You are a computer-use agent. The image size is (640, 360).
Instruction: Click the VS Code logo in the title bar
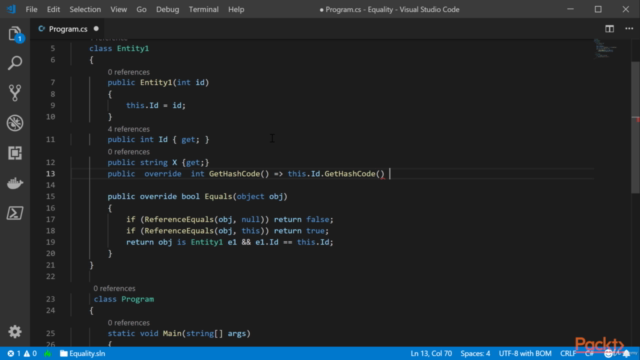11,9
